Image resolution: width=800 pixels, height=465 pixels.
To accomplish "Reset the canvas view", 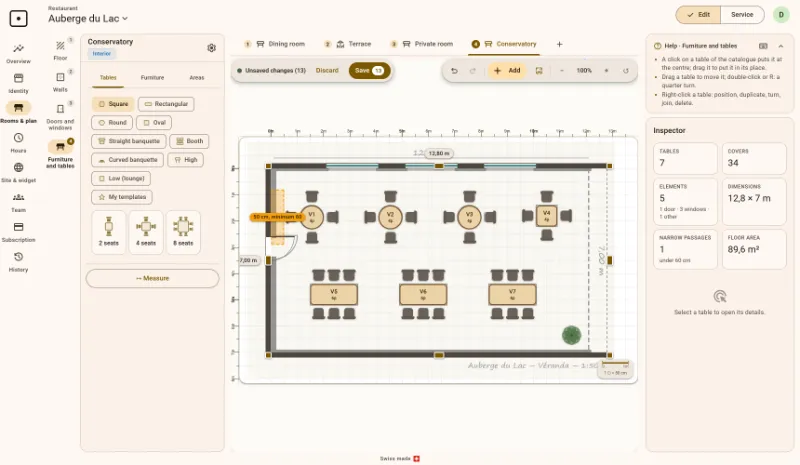I will (x=626, y=70).
